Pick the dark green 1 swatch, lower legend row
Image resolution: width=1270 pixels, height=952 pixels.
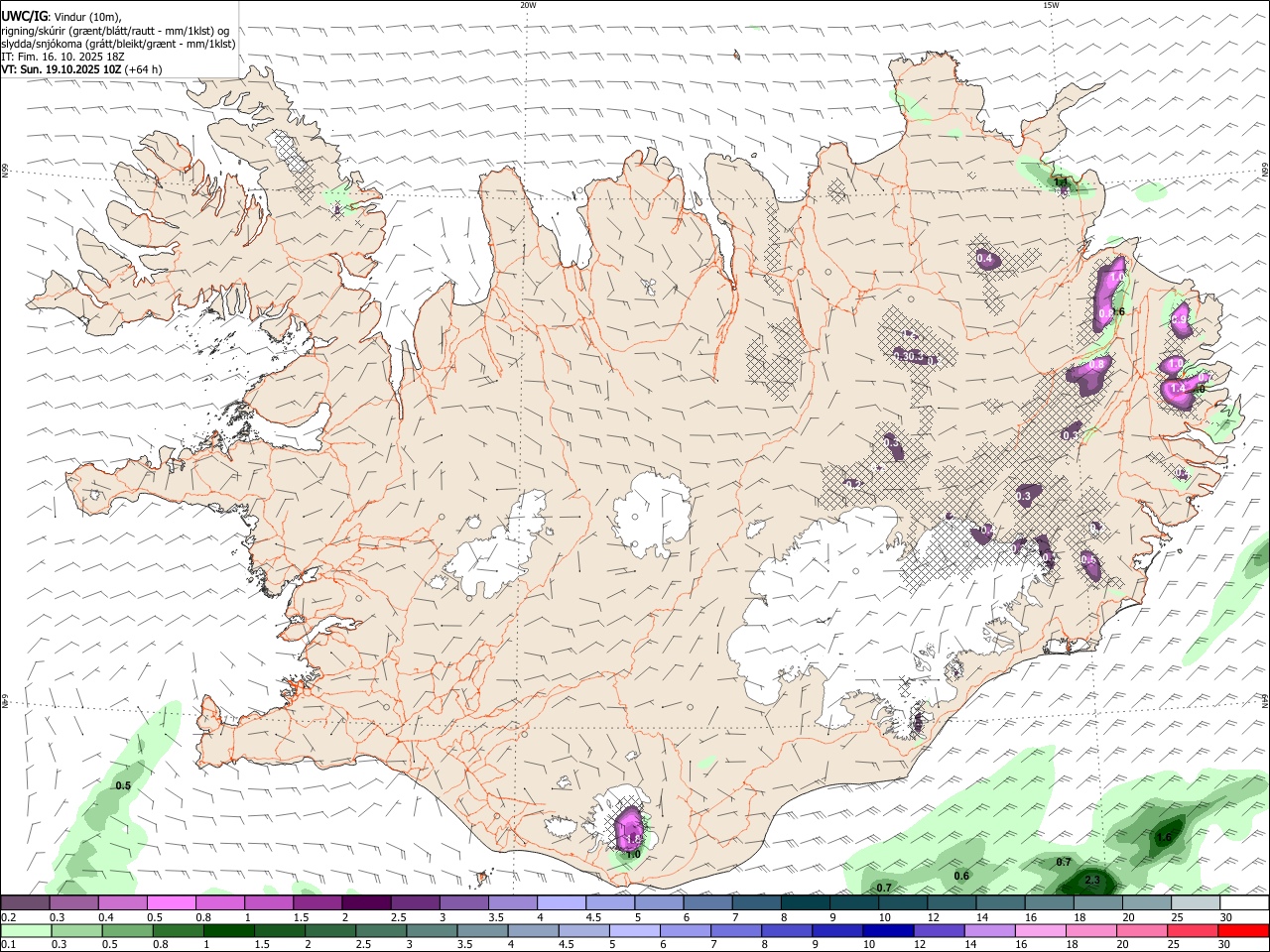[x=229, y=930]
